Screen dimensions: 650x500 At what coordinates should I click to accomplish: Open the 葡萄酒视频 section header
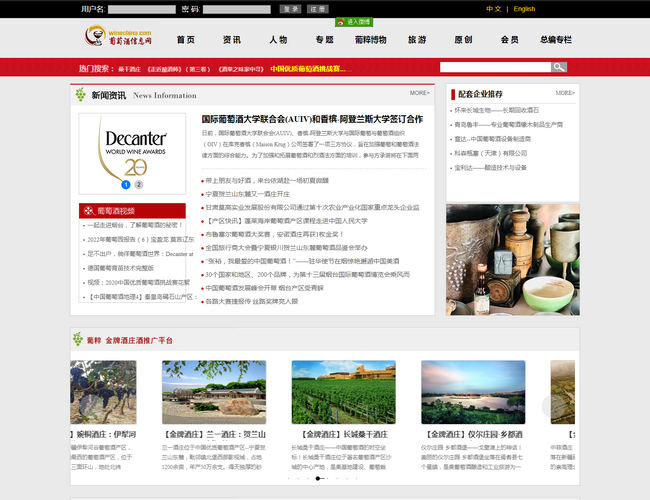116,211
